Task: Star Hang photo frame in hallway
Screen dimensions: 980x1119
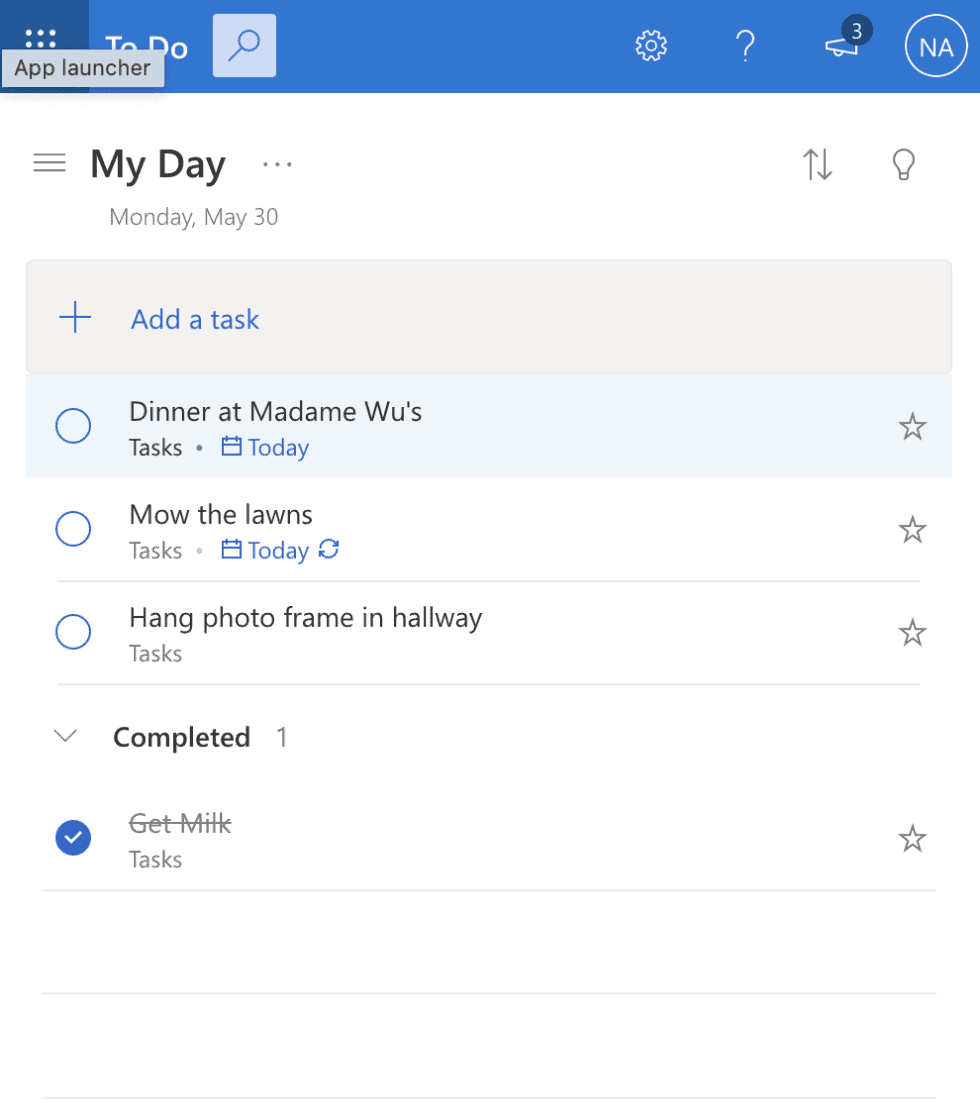Action: (x=912, y=632)
